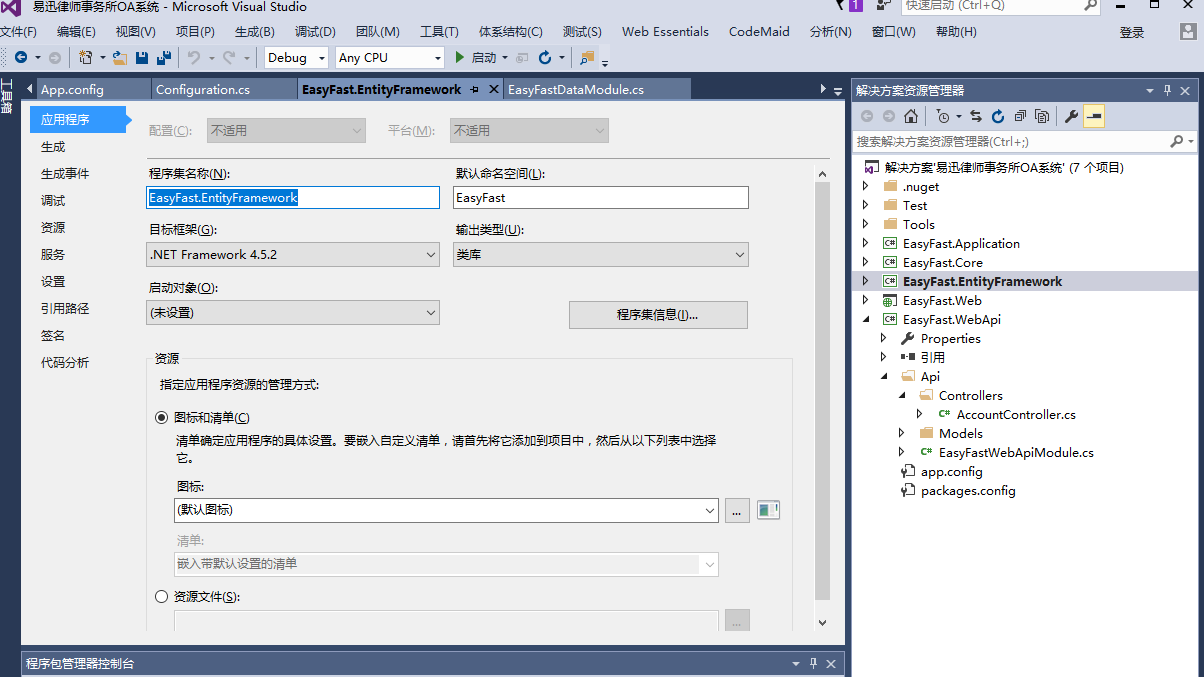Click the icon preview next to browse button
Viewport: 1204px width, 677px height.
tap(768, 510)
